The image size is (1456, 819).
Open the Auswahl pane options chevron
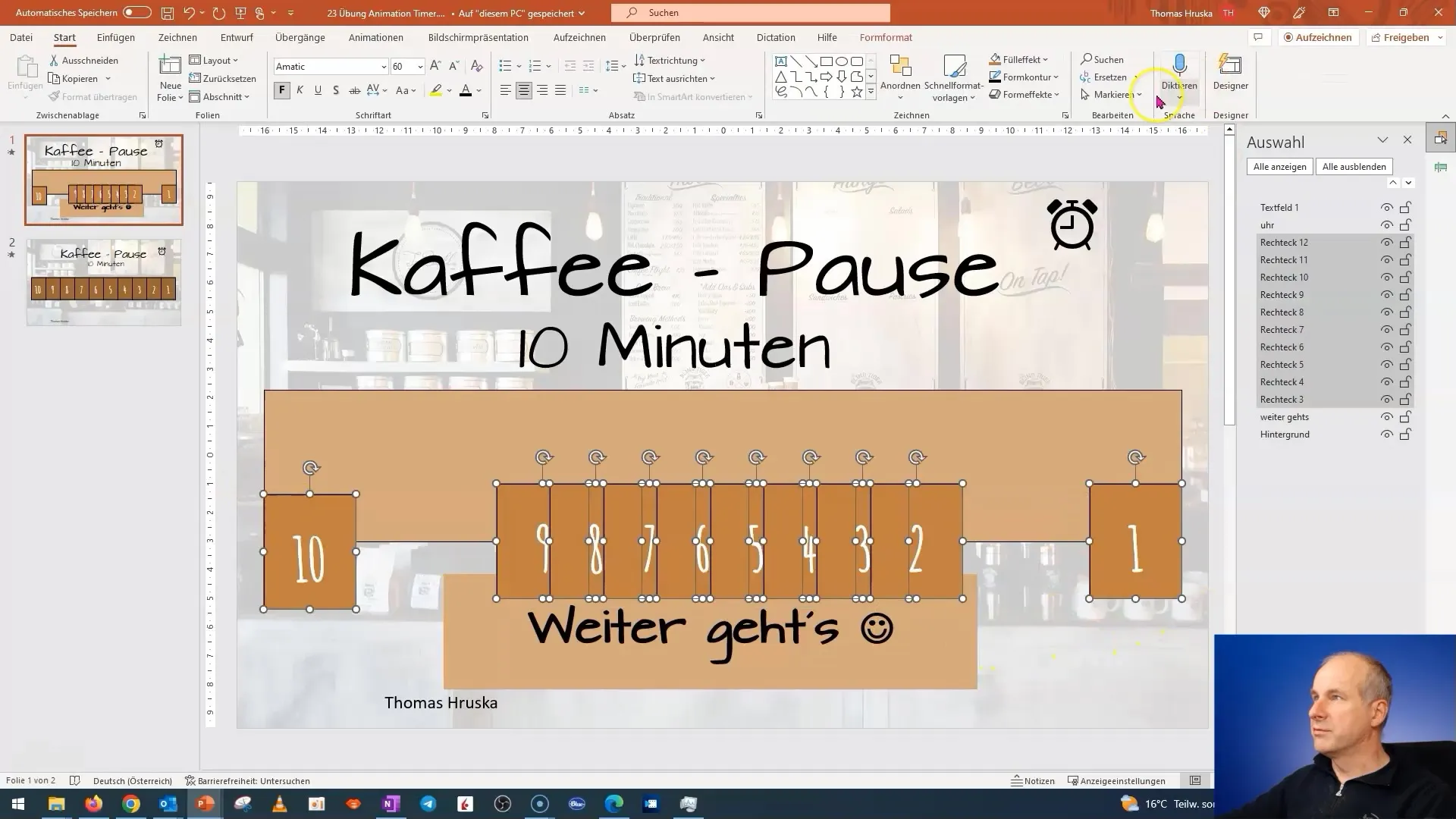1382,140
